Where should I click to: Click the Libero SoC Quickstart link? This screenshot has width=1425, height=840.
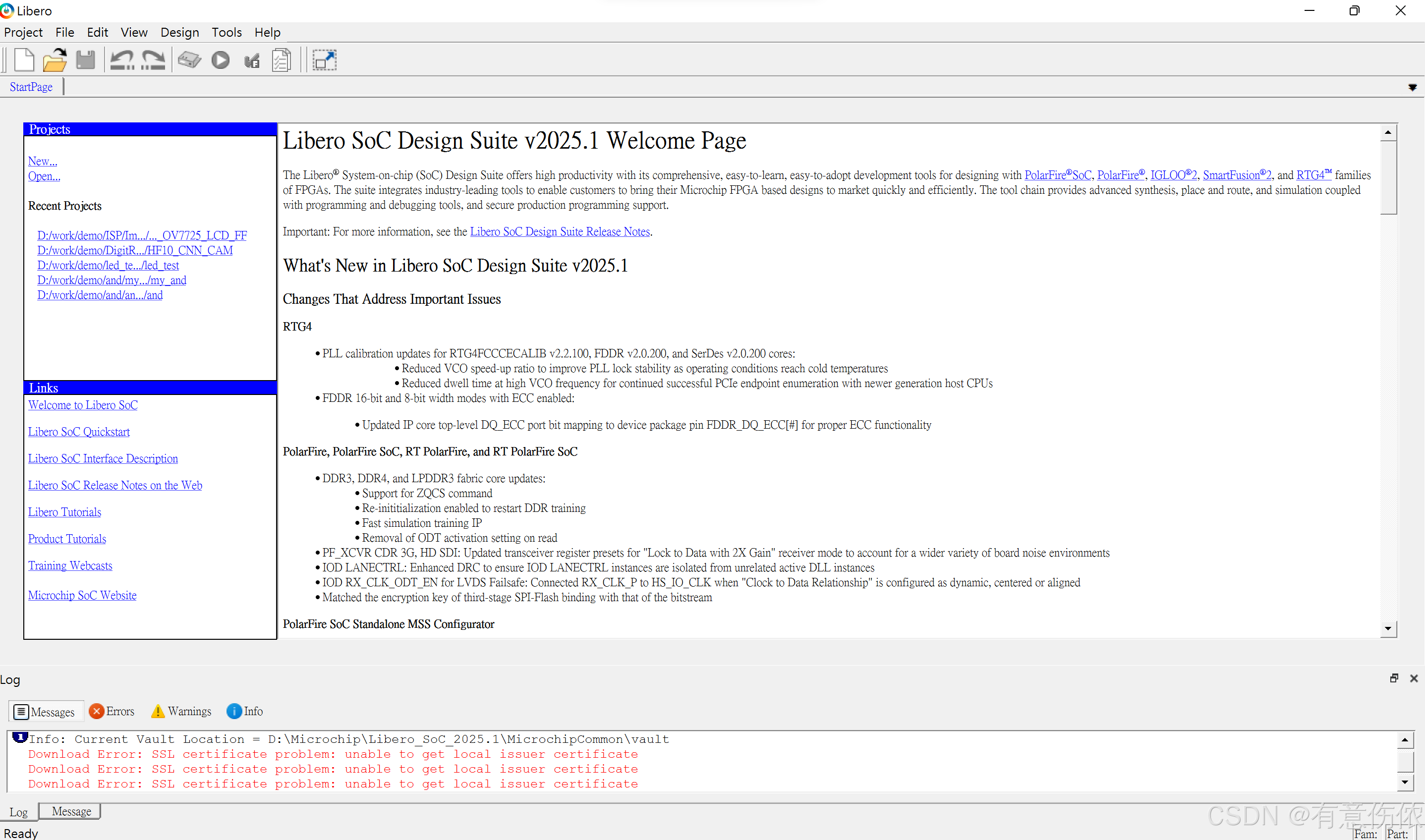click(x=79, y=432)
